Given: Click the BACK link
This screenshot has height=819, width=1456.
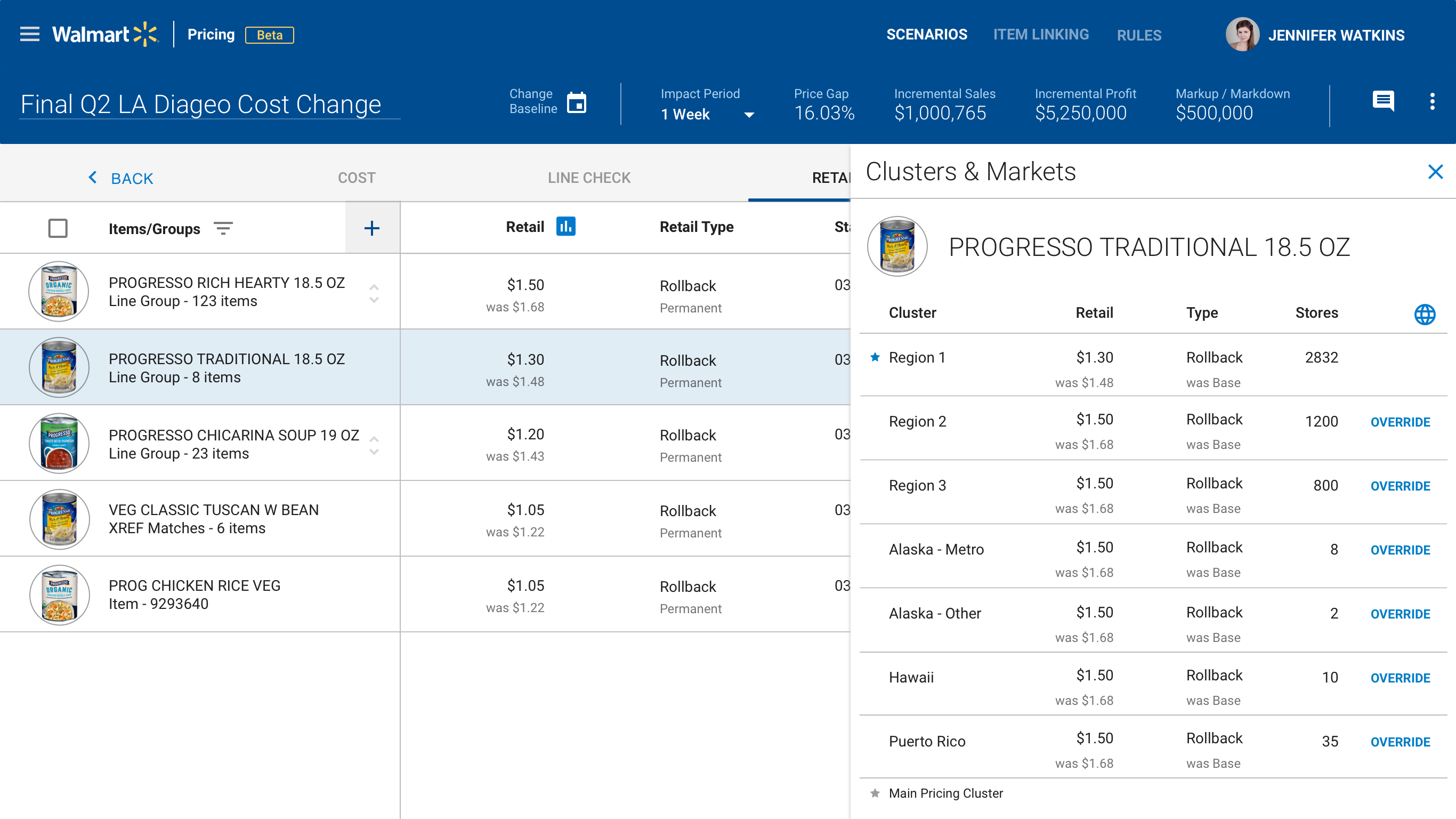Looking at the screenshot, I should pos(132,178).
